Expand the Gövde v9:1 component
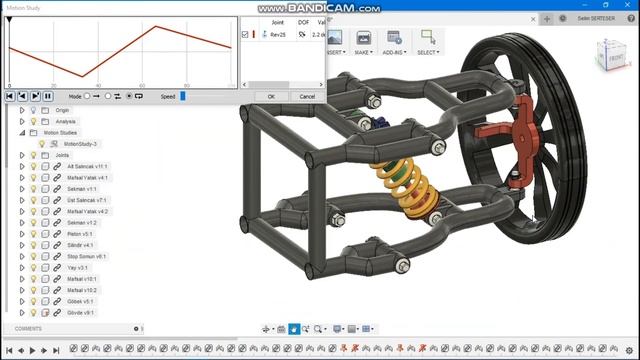640x360 pixels. coord(22,313)
